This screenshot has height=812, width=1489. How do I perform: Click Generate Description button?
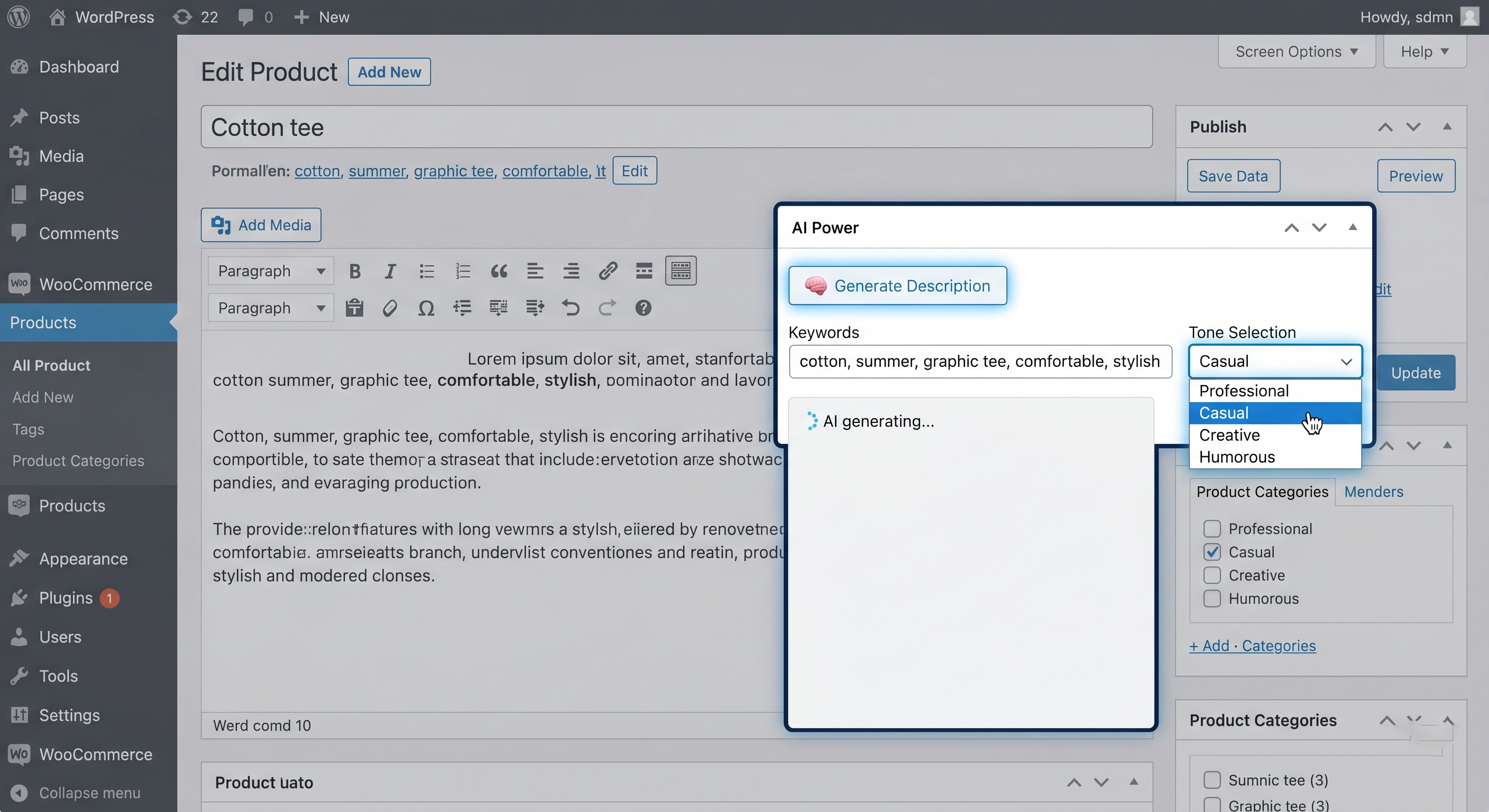point(897,285)
